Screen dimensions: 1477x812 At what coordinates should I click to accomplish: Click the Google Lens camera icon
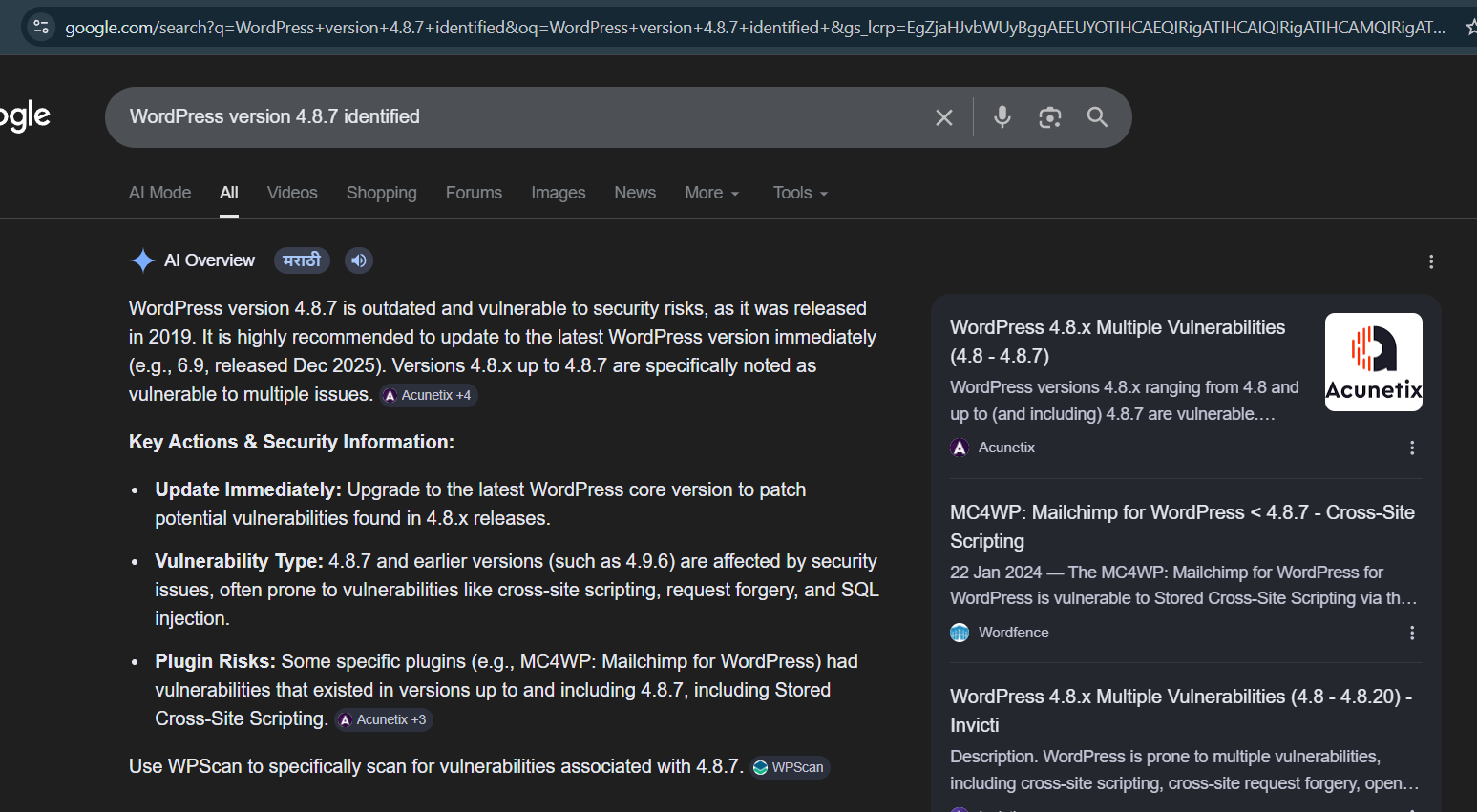tap(1050, 116)
